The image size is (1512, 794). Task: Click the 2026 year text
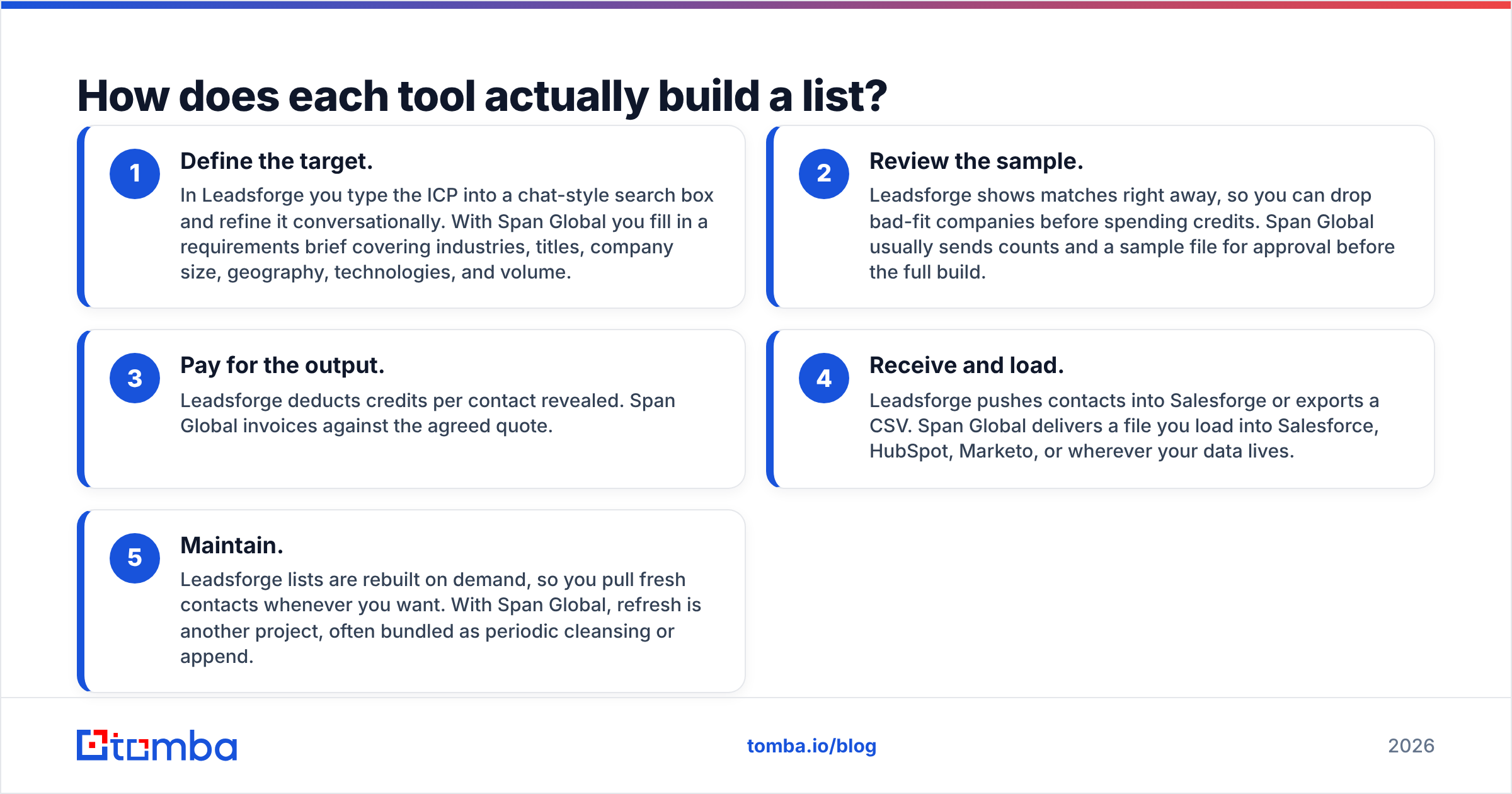point(1411,746)
